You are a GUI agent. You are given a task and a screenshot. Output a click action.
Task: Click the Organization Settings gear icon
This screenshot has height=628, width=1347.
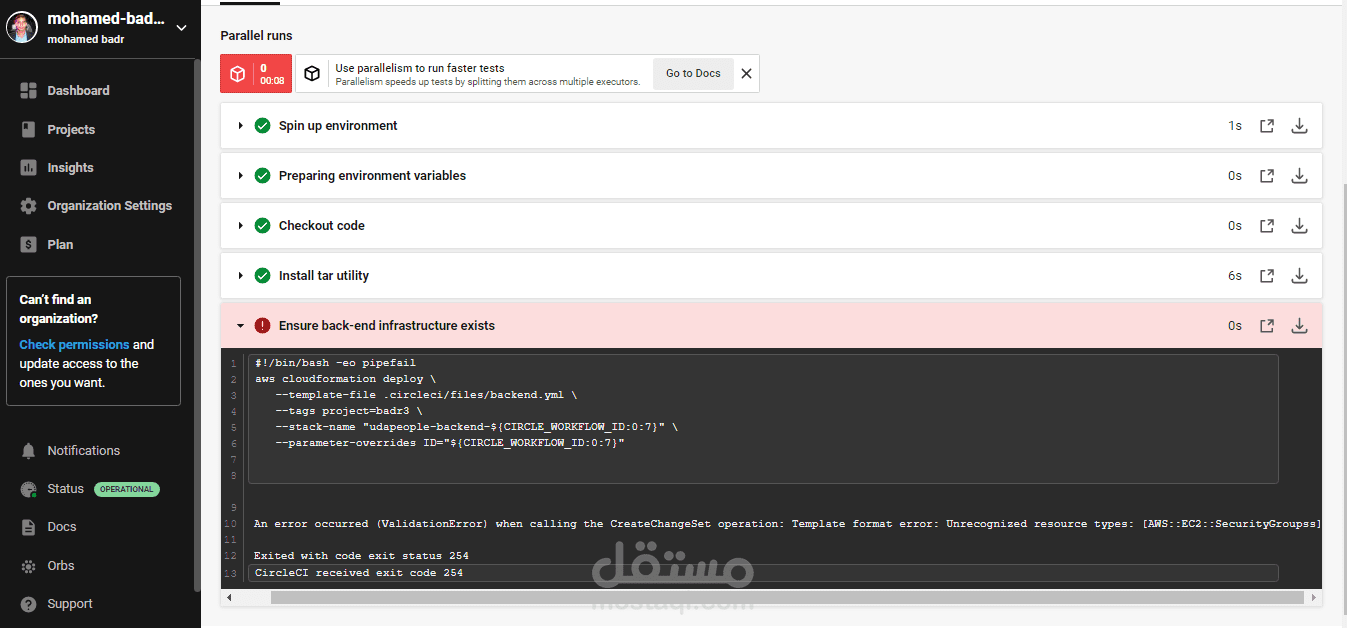[28, 206]
